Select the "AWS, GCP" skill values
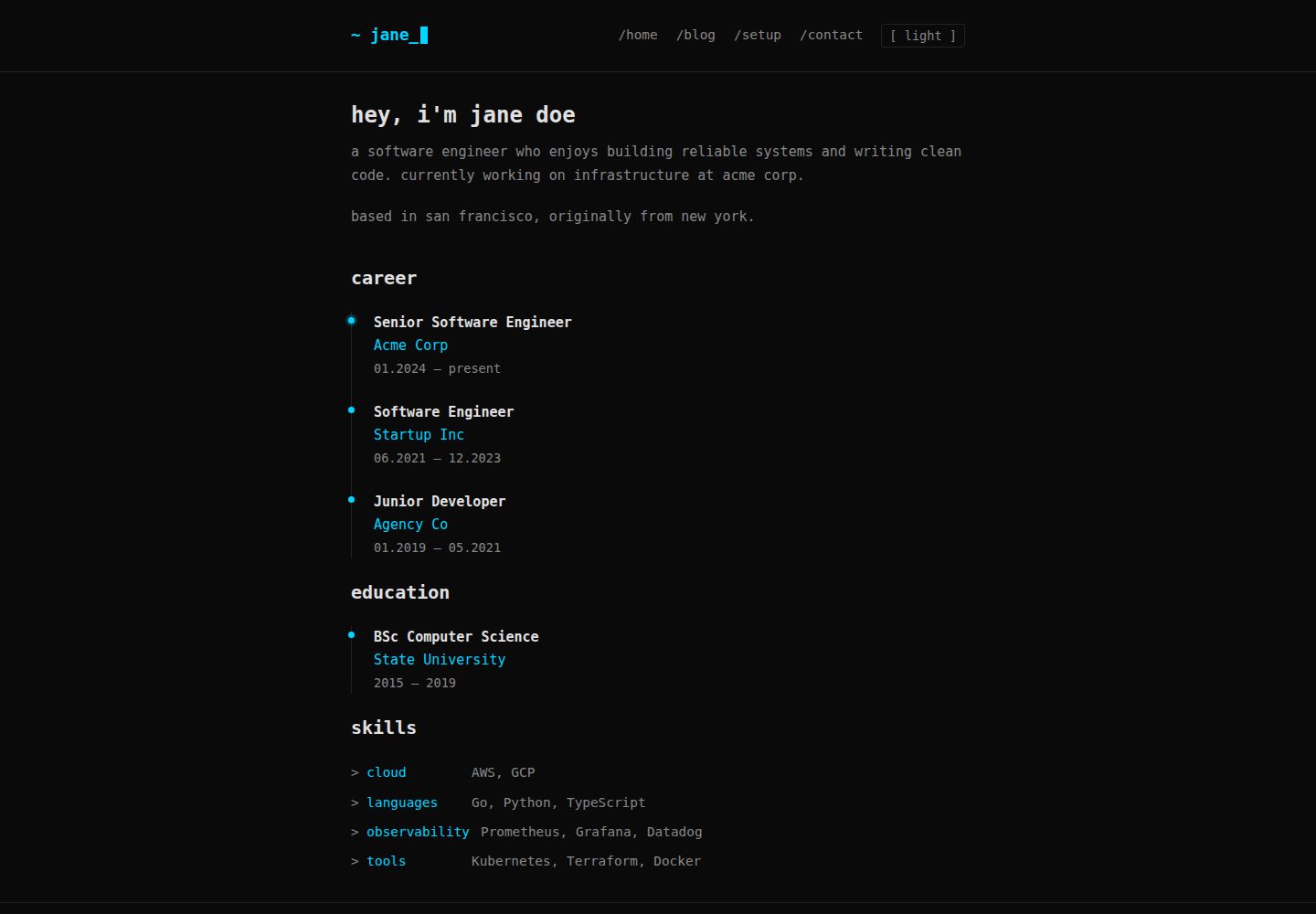 pyautogui.click(x=504, y=773)
